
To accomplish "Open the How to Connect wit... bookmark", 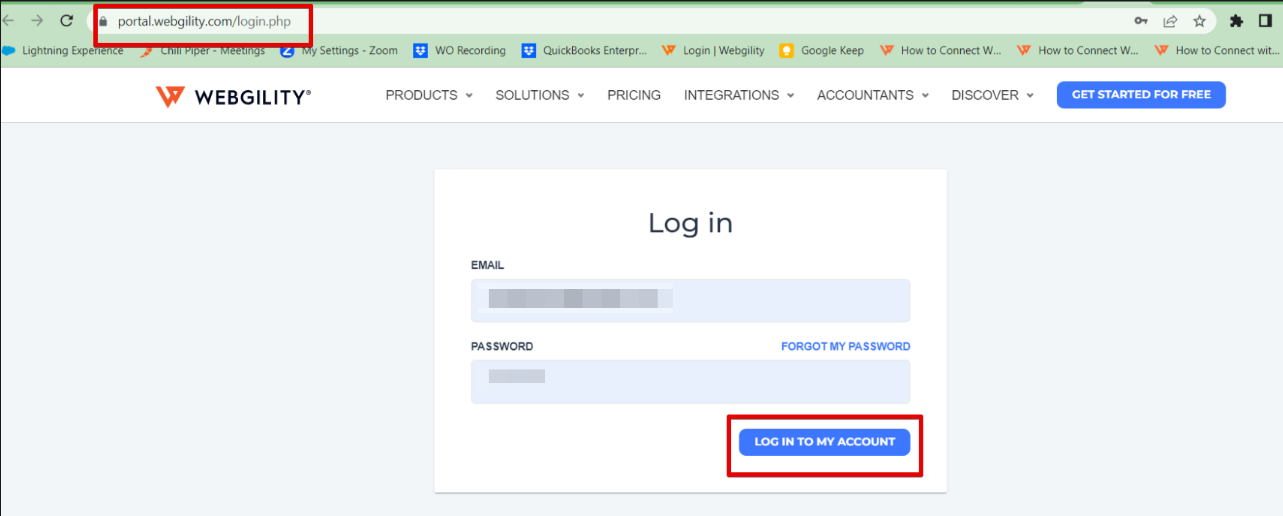I will pos(1217,50).
